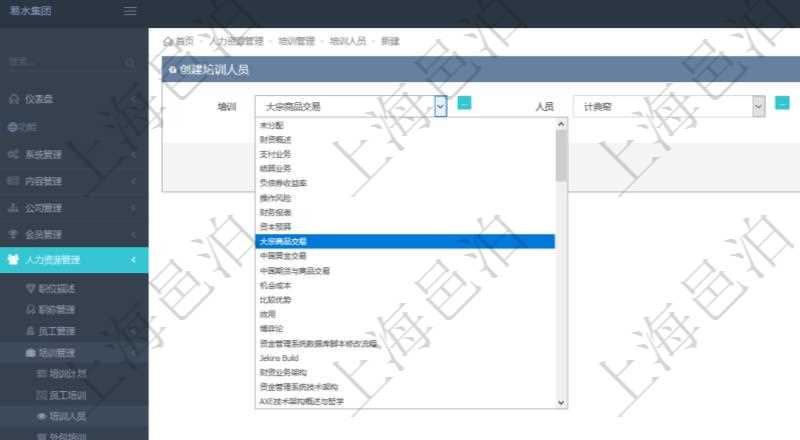Select 中国黄金交易 in dropdown list

[405, 256]
